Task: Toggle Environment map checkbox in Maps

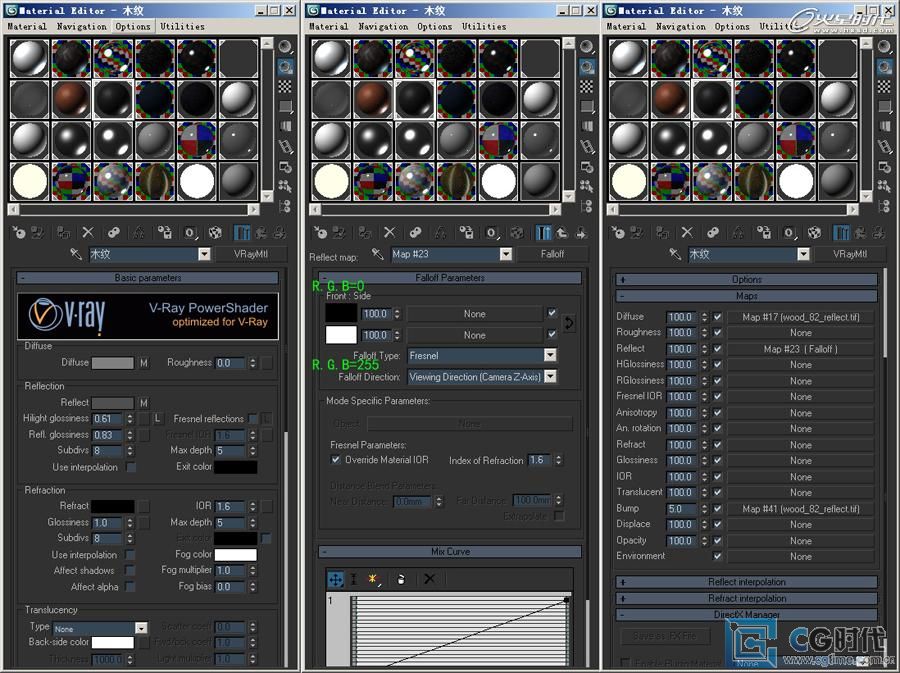Action: tap(717, 555)
